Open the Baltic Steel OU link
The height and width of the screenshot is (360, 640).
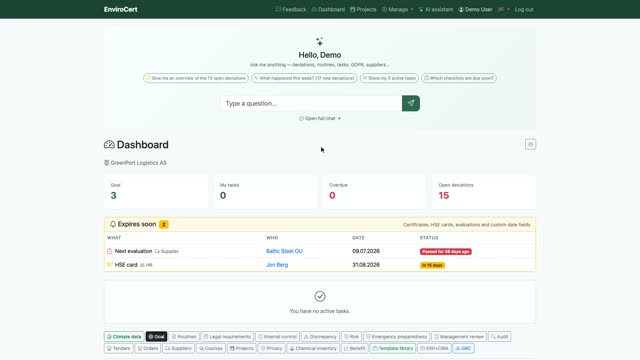coord(284,251)
